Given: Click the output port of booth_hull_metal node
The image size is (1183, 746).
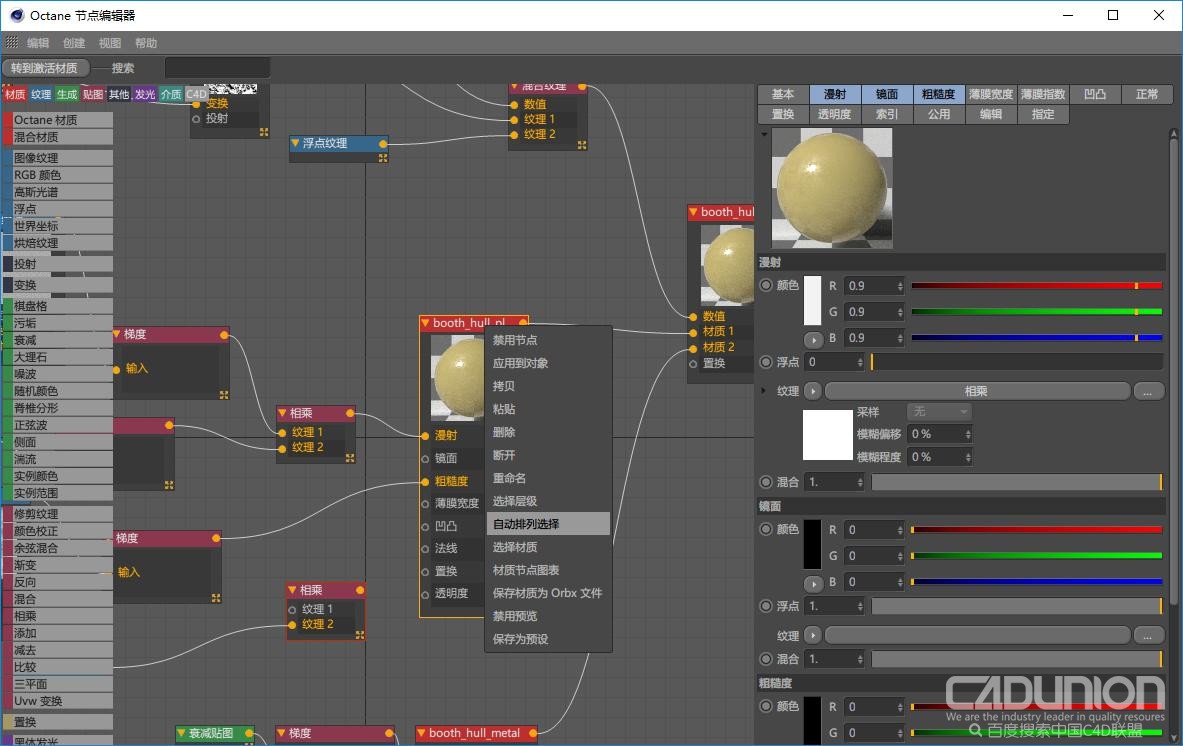Looking at the screenshot, I should coord(533,733).
